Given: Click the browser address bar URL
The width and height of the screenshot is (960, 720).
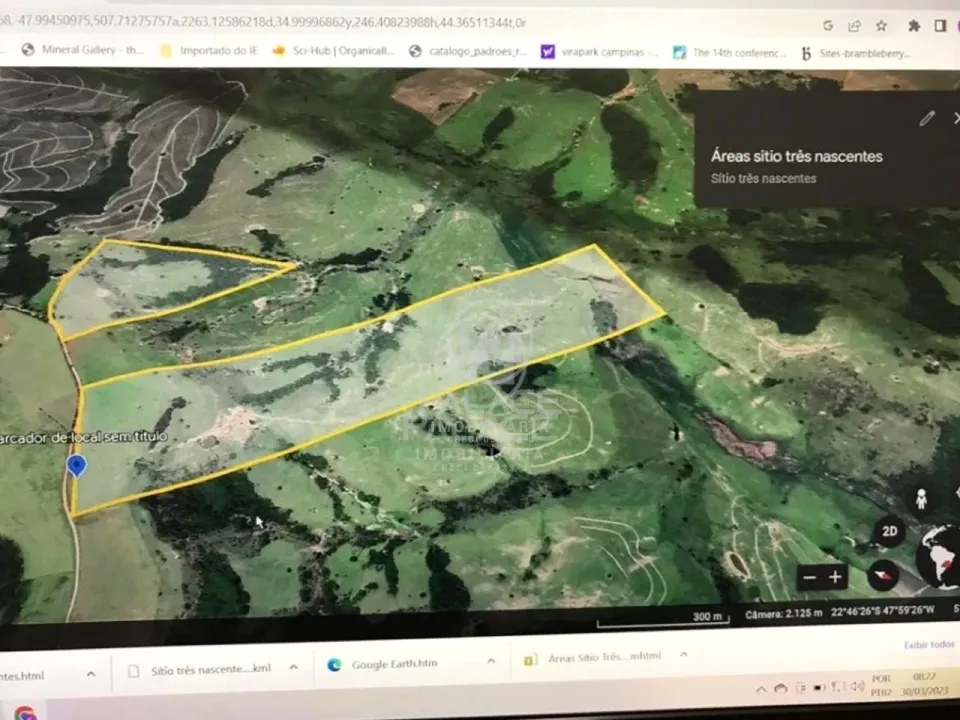Looking at the screenshot, I should click(x=263, y=23).
